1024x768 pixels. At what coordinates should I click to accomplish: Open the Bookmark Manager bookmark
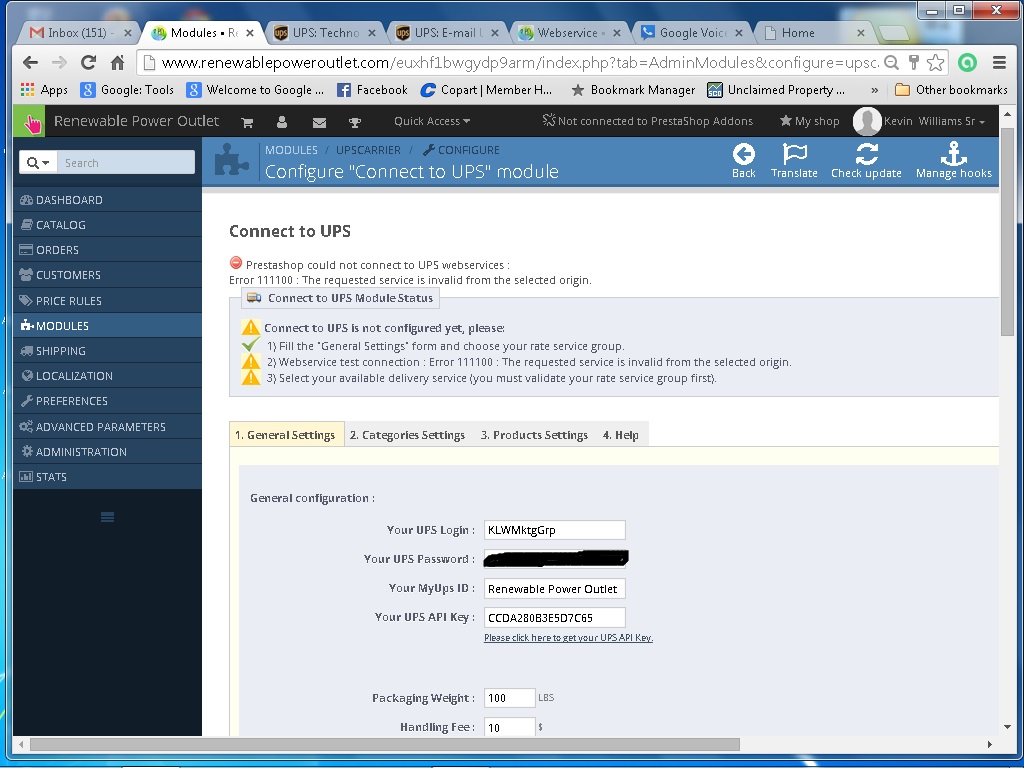click(633, 90)
